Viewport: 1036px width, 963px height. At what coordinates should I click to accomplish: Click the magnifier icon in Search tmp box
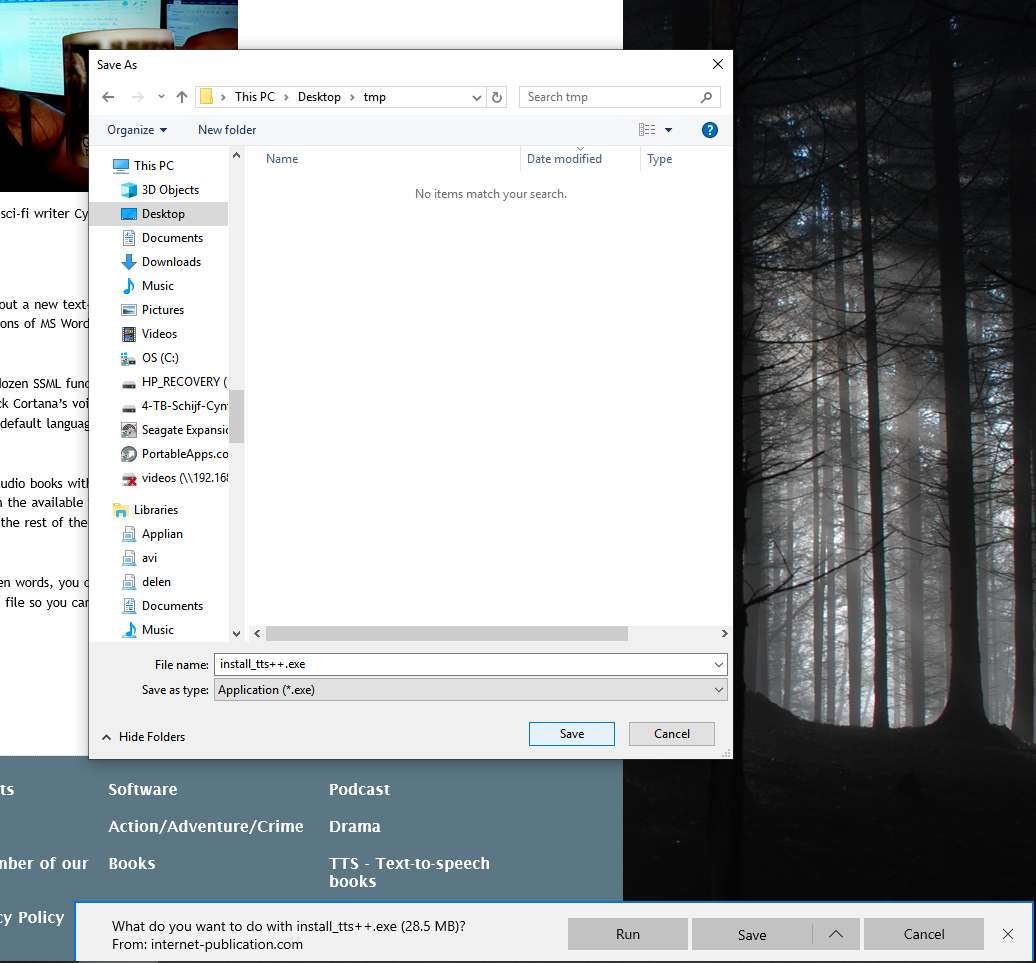[706, 97]
